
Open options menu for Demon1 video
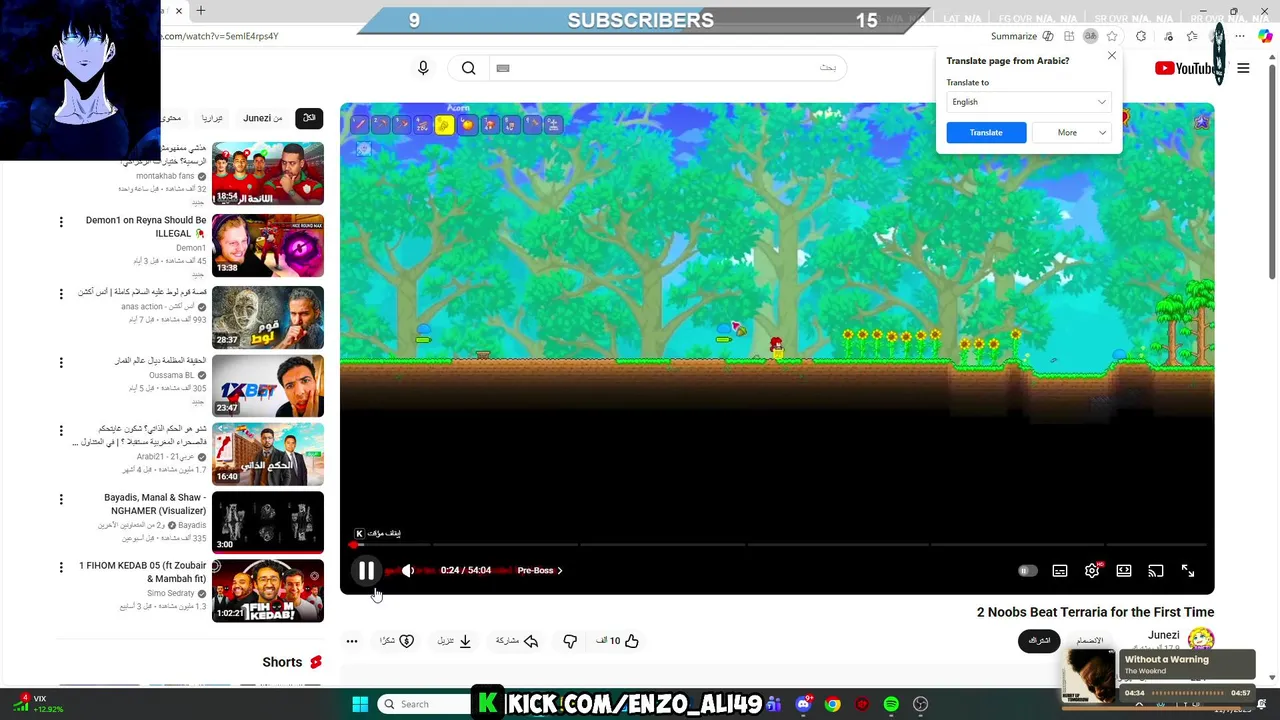(x=61, y=222)
